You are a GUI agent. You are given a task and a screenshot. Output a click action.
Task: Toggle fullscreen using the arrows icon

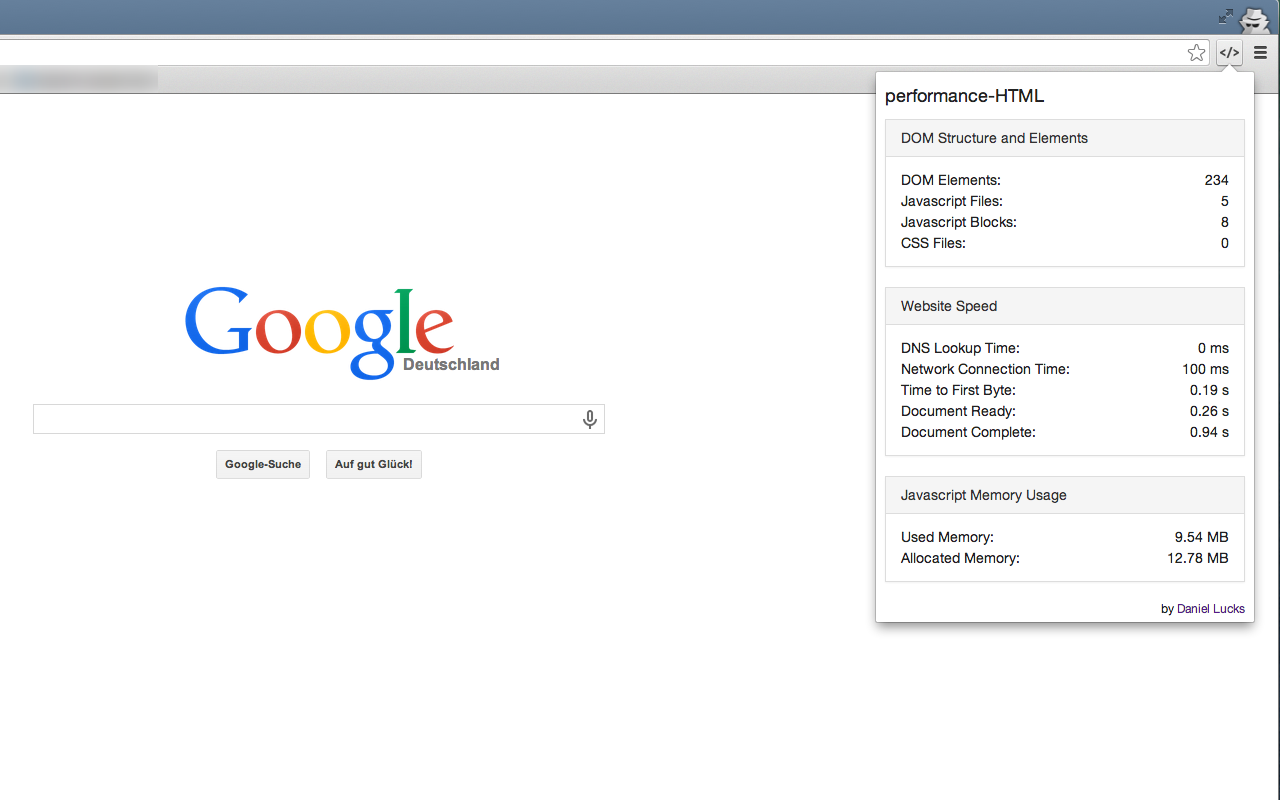click(x=1226, y=16)
